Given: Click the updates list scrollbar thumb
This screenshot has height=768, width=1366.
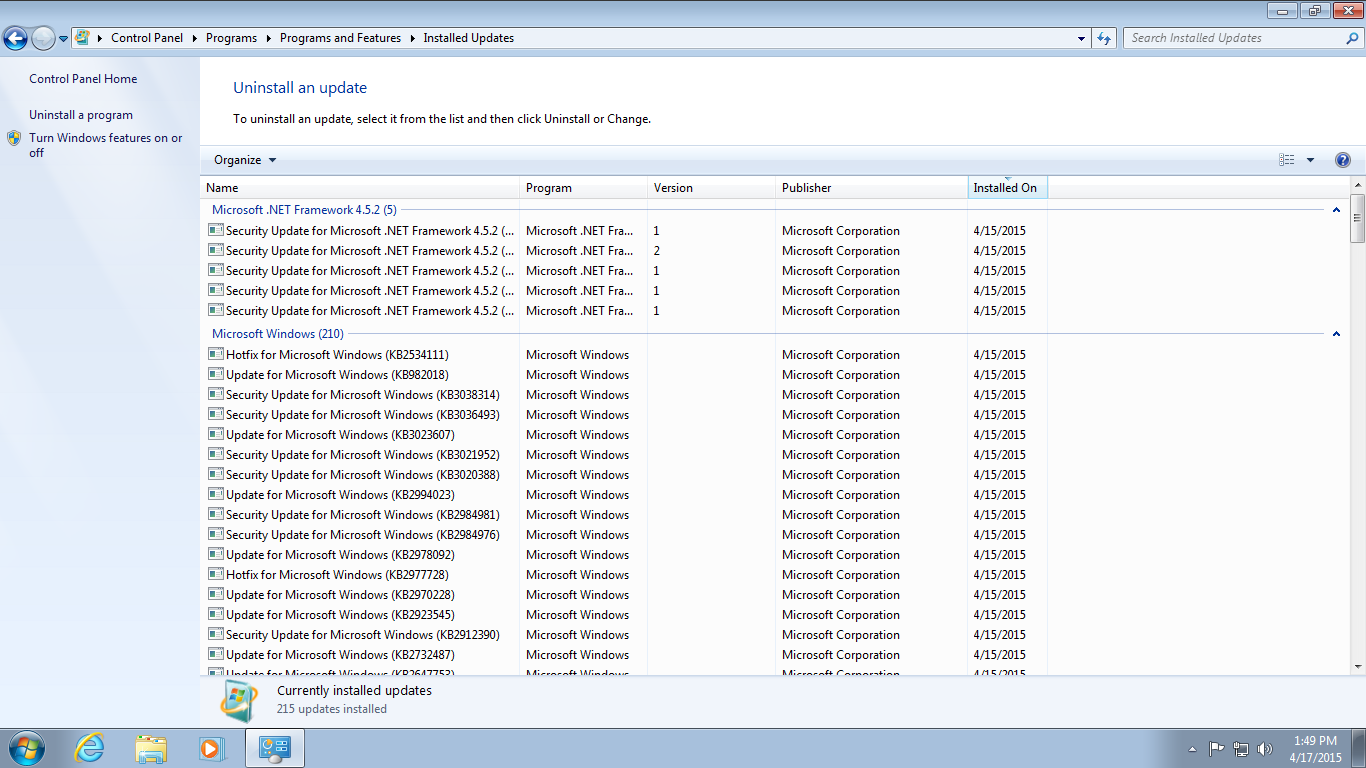Looking at the screenshot, I should (1358, 218).
